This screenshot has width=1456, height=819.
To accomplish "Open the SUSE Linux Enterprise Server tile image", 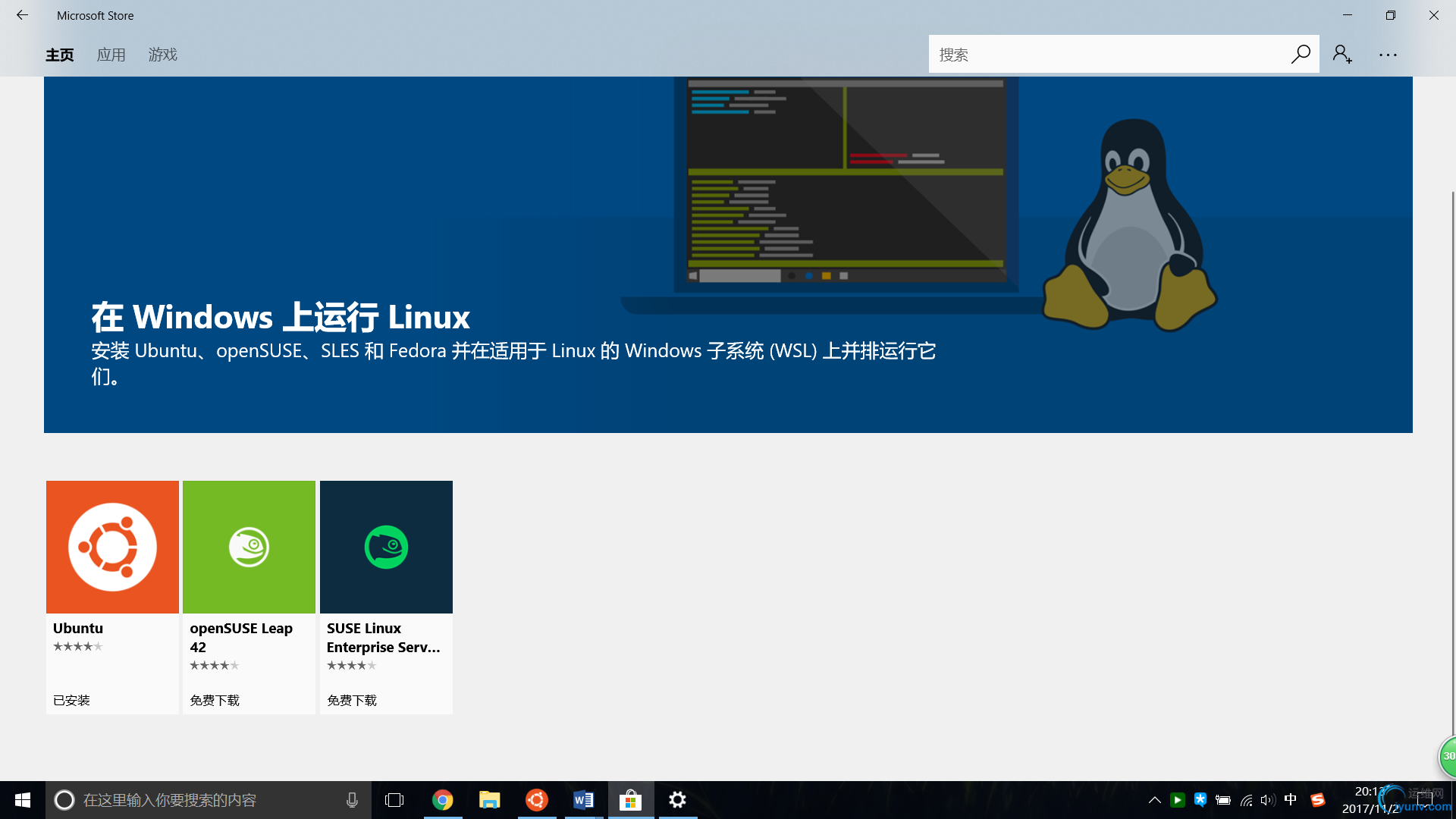I will point(386,547).
